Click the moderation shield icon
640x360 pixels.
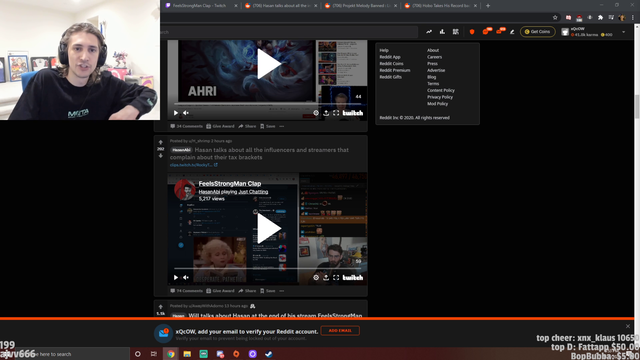click(472, 31)
